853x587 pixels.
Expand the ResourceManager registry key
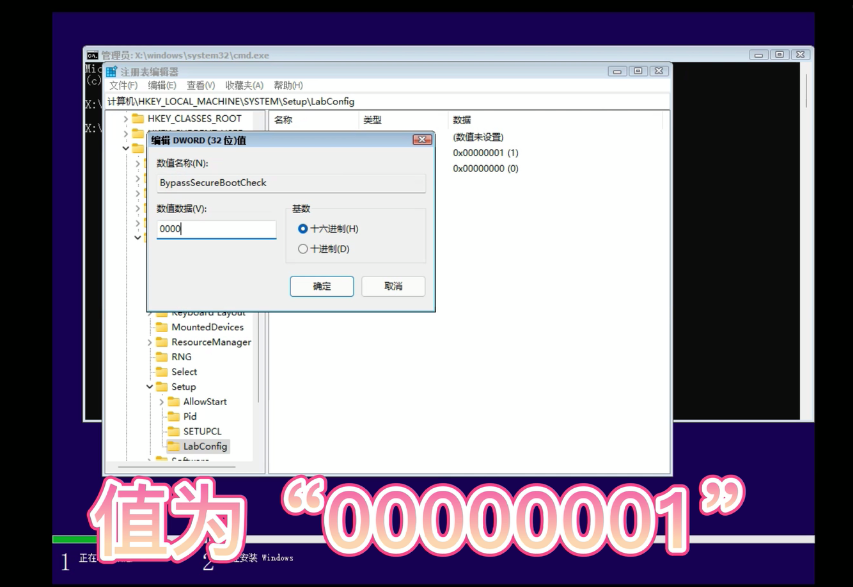point(148,342)
